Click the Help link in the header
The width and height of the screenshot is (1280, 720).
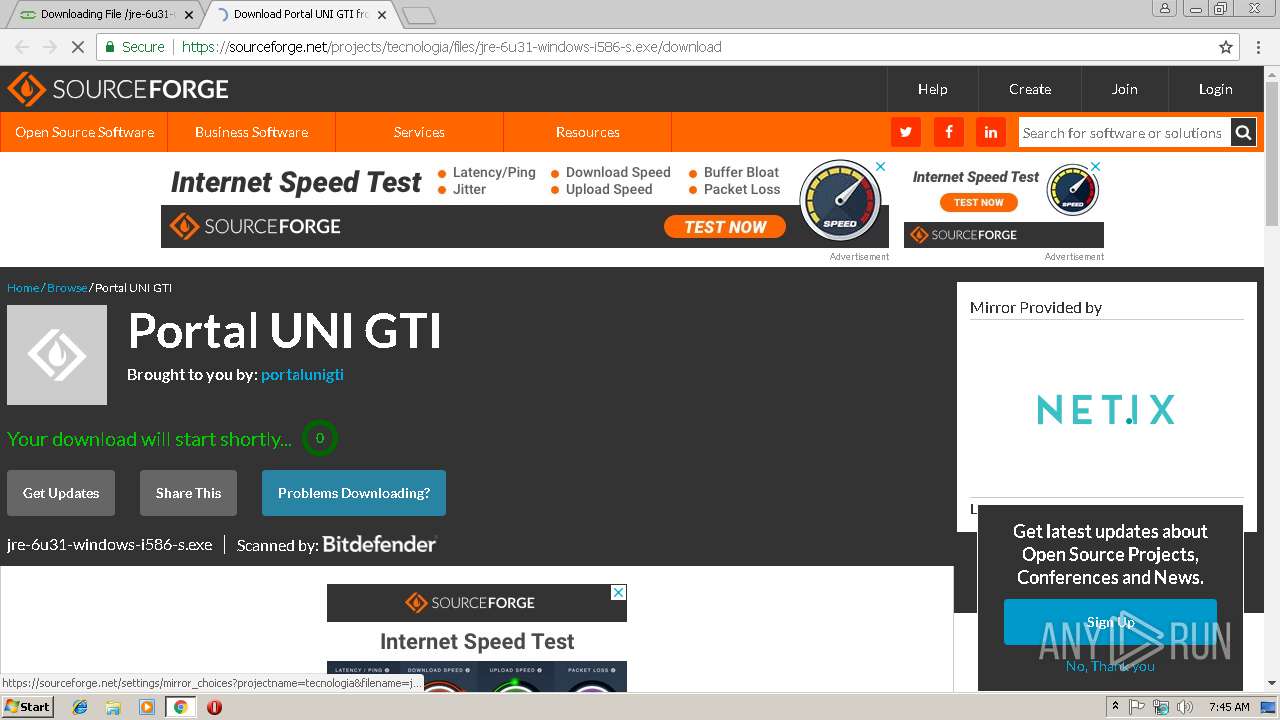933,89
